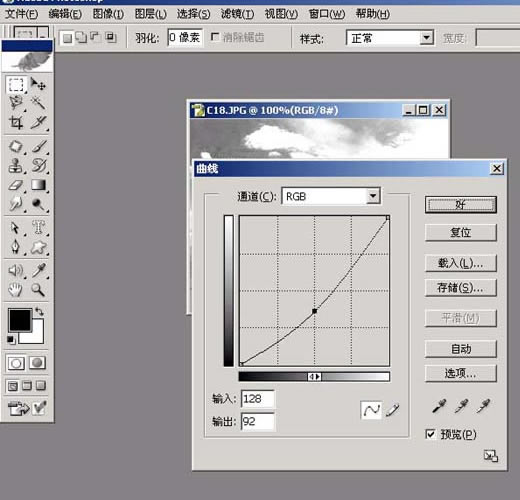Screen dimensions: 520x500
Task: Open the tool preset picker arrow
Action: click(43, 33)
